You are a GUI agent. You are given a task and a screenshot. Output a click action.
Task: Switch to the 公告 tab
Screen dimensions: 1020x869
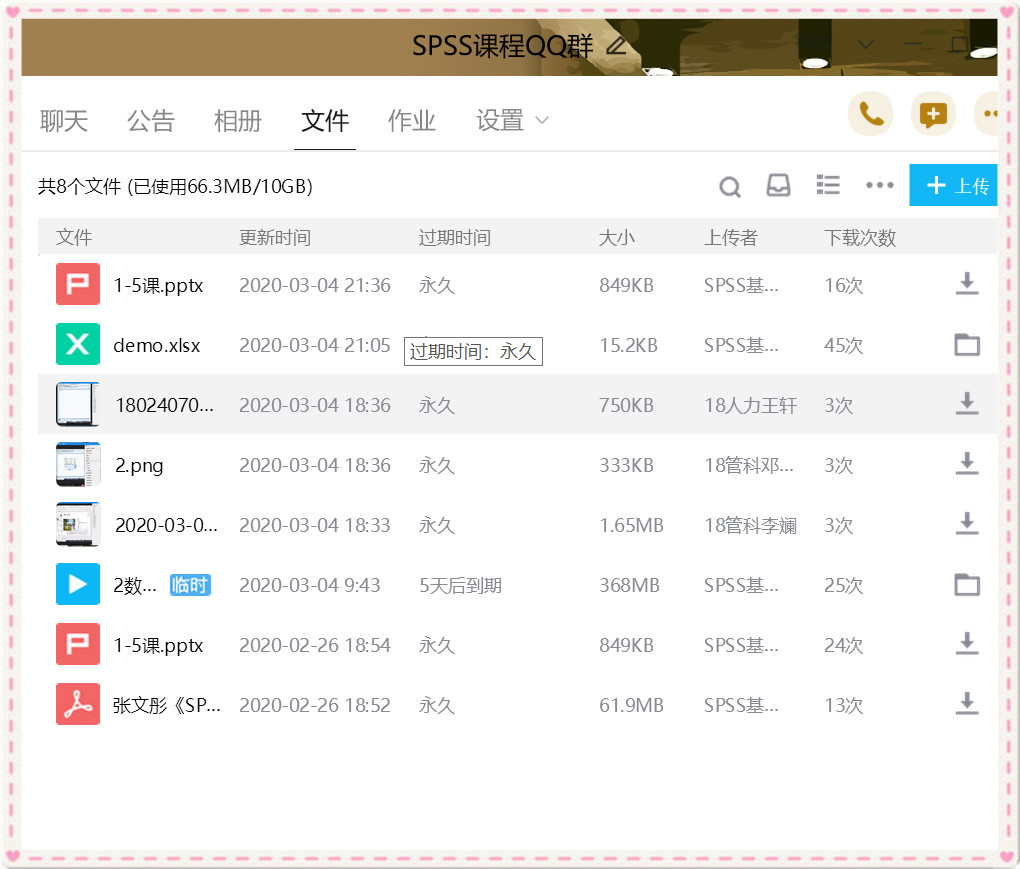151,121
